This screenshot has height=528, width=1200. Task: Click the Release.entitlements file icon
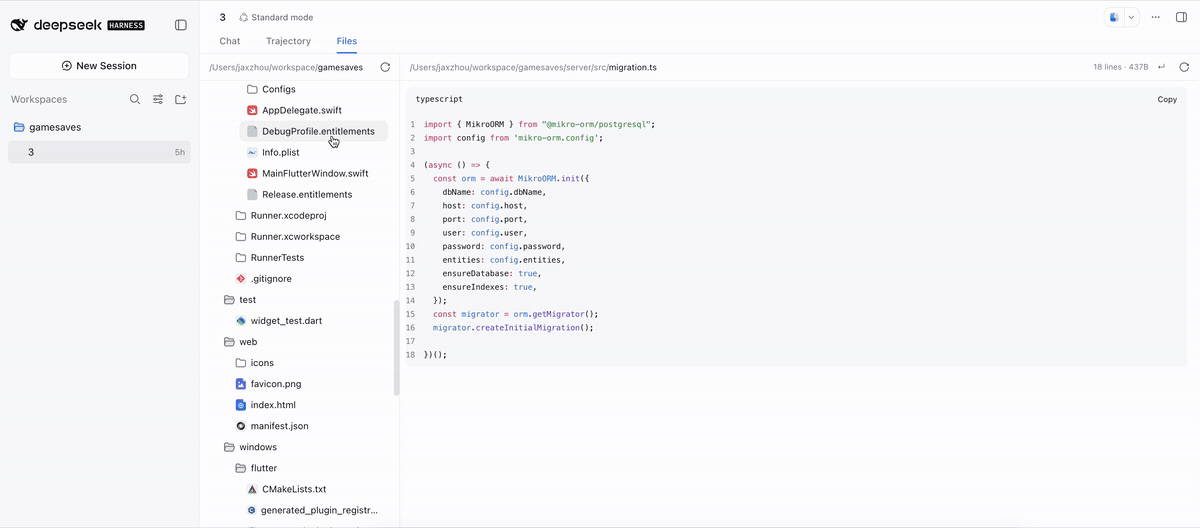coord(253,194)
